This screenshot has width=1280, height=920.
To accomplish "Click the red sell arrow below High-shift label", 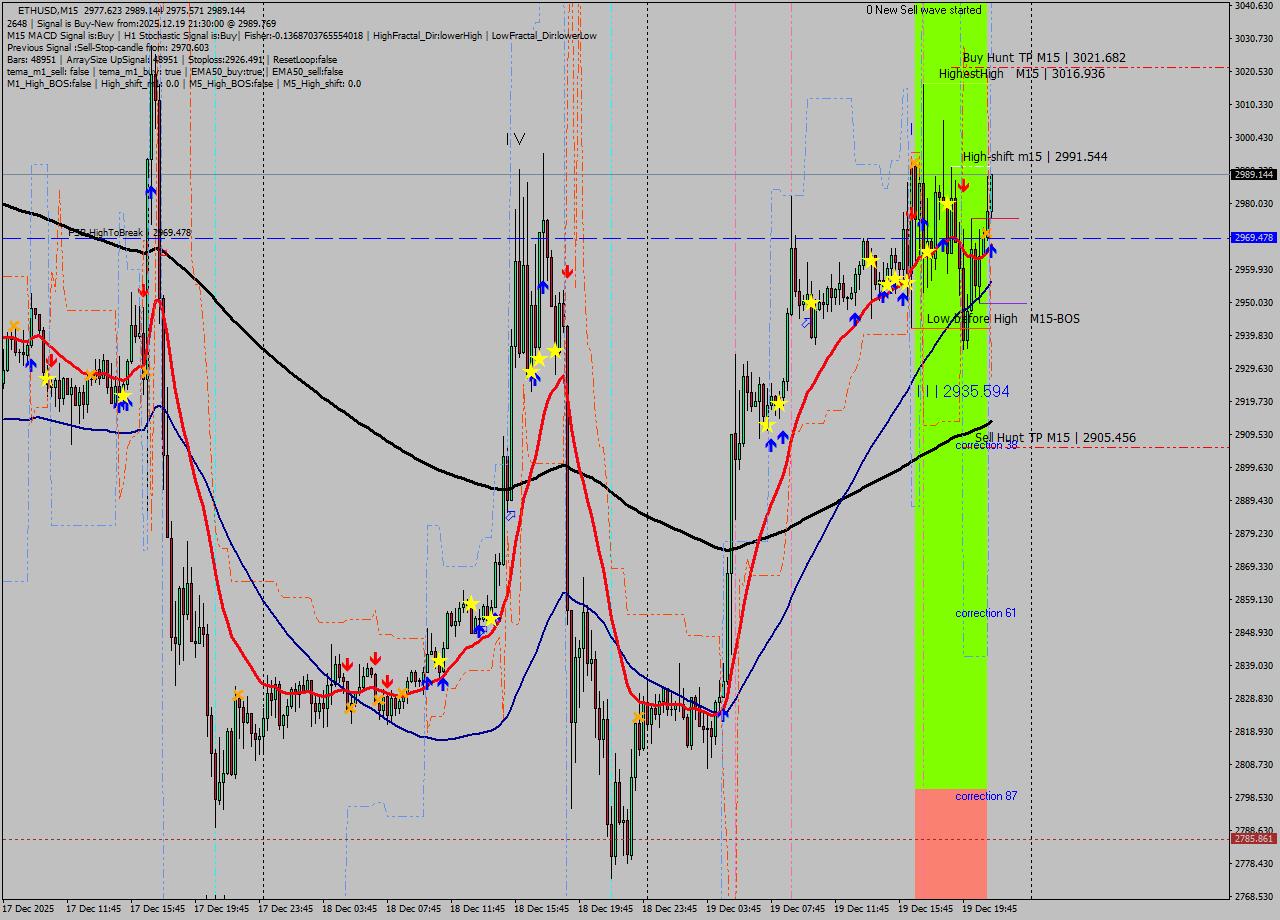I will click(x=964, y=184).
